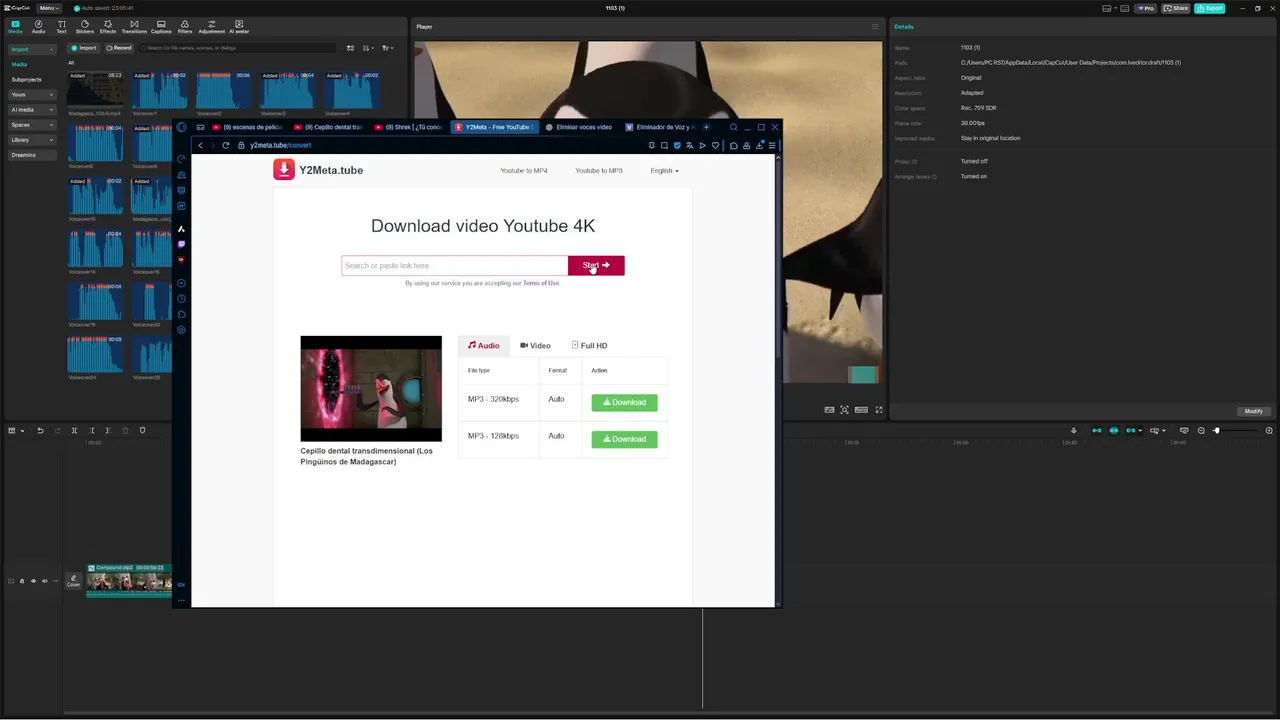Click the Cepillo dental video thumbnail
The image size is (1280, 720).
point(371,389)
